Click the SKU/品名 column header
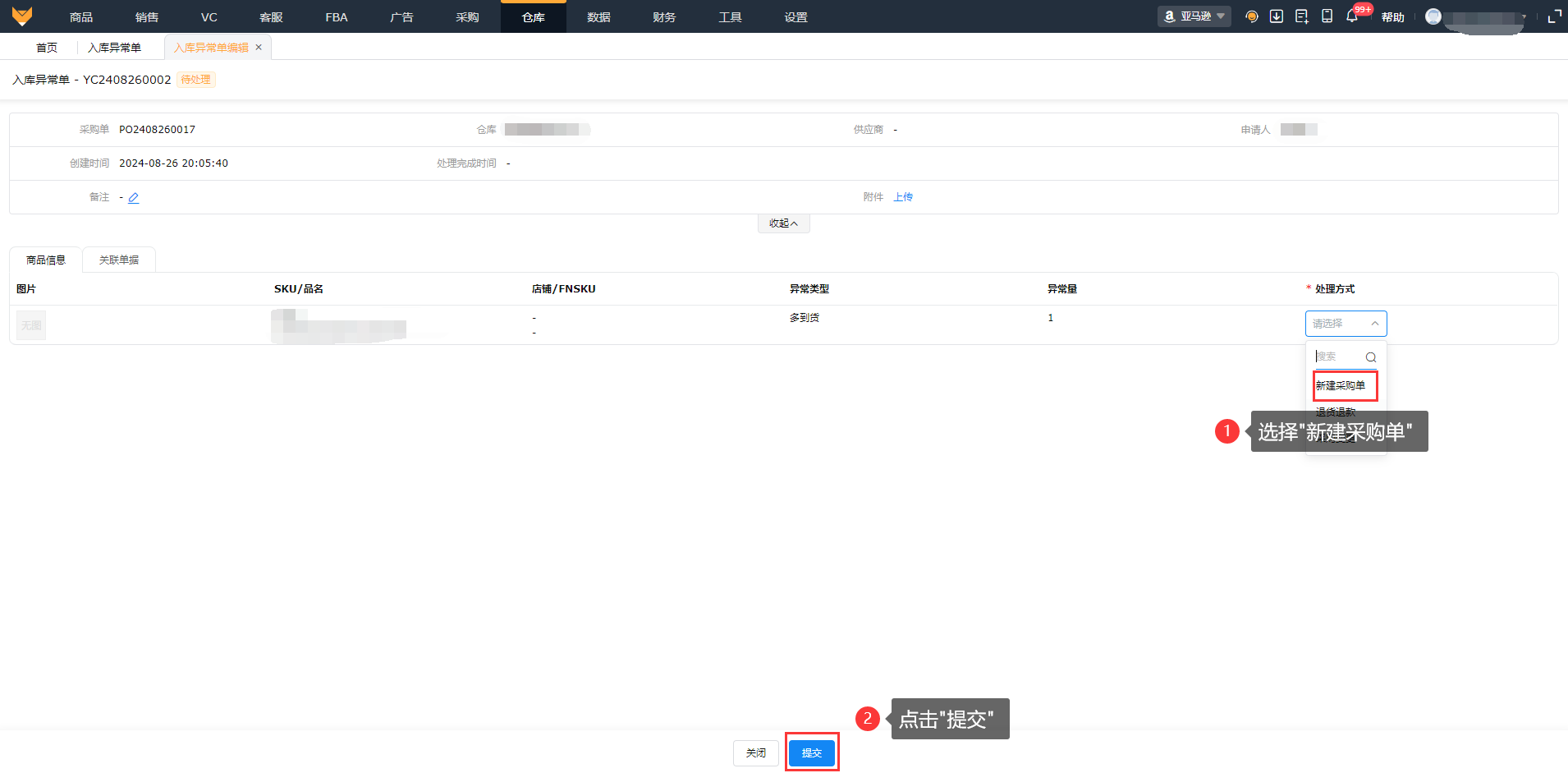 click(x=299, y=289)
